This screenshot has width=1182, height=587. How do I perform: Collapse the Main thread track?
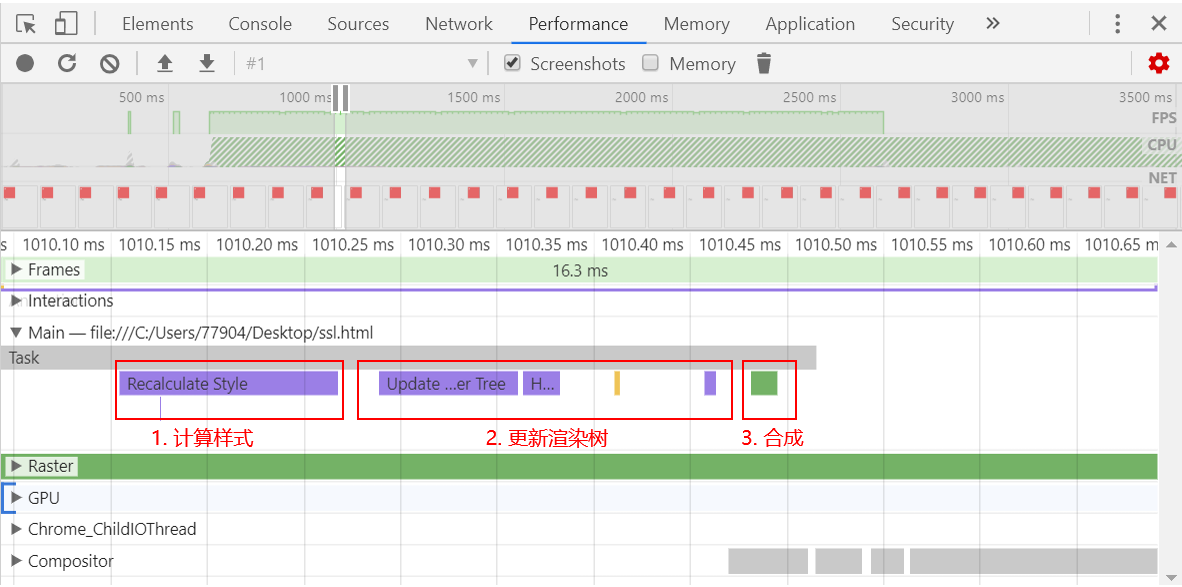(16, 332)
